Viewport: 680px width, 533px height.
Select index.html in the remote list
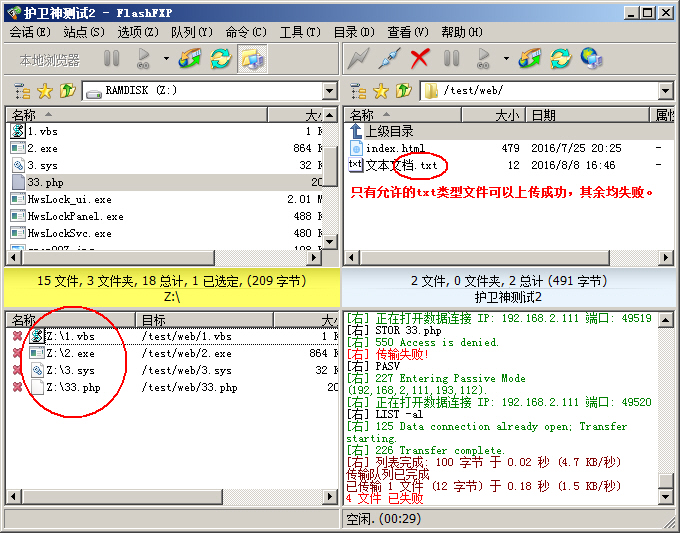(394, 148)
